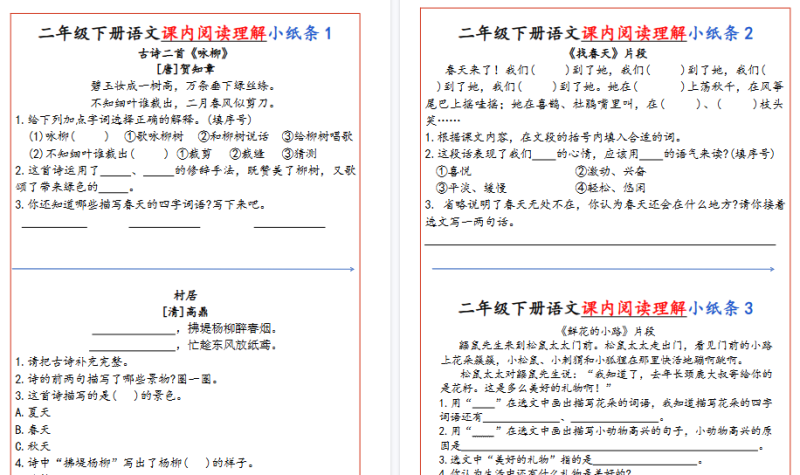Click the answer blank after "指的是"
The image size is (800, 475).
click(x=645, y=461)
